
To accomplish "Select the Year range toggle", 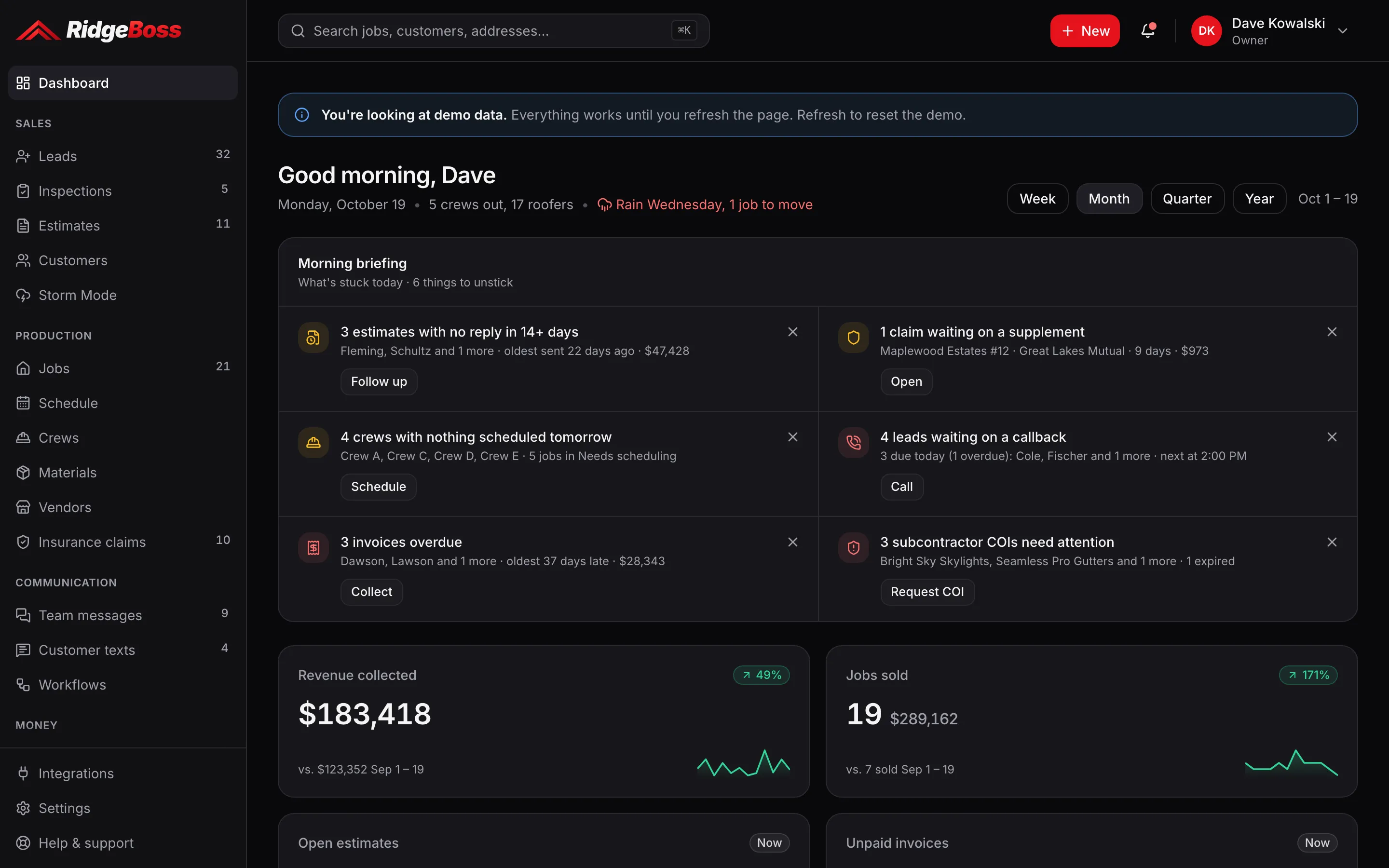I will point(1259,199).
